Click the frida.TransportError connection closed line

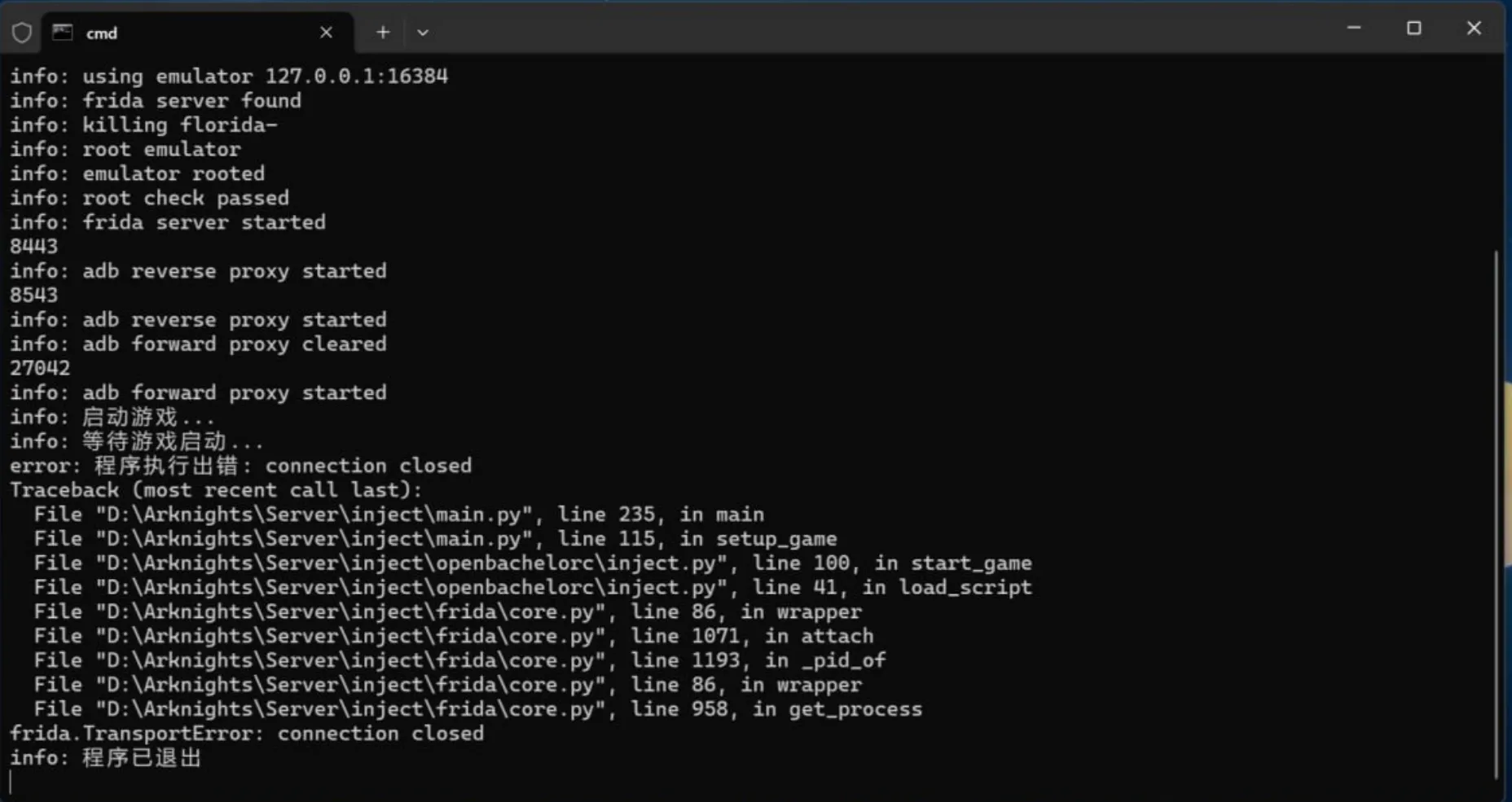click(246, 734)
